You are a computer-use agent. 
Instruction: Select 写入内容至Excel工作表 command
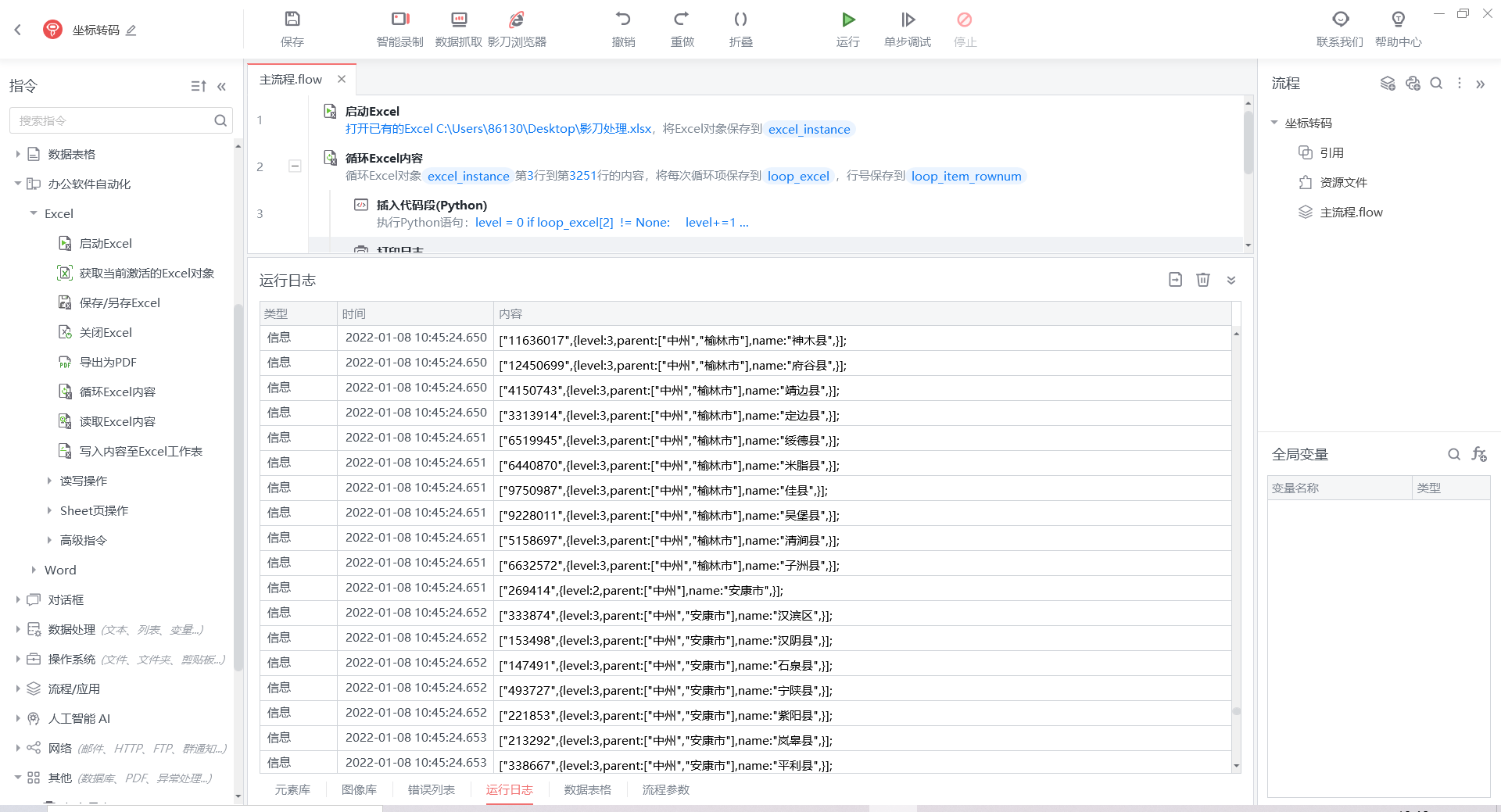pos(141,451)
